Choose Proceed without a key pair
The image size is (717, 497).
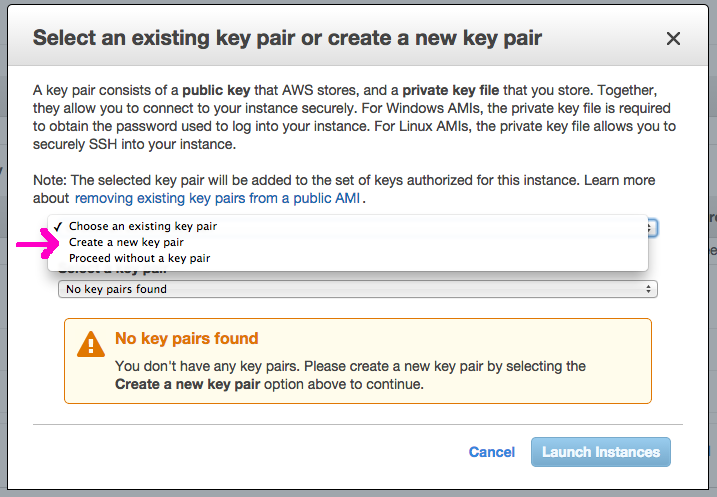click(139, 258)
